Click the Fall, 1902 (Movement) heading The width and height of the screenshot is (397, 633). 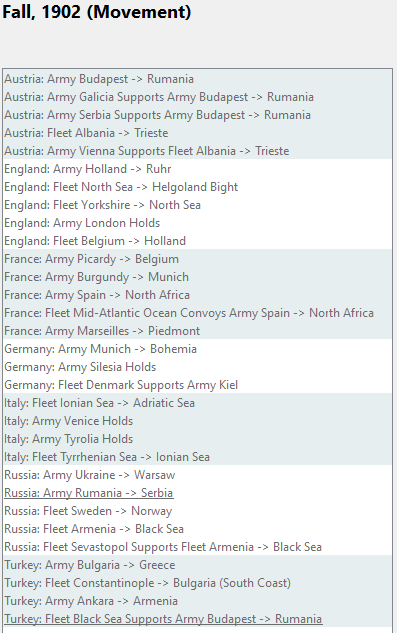click(x=97, y=12)
